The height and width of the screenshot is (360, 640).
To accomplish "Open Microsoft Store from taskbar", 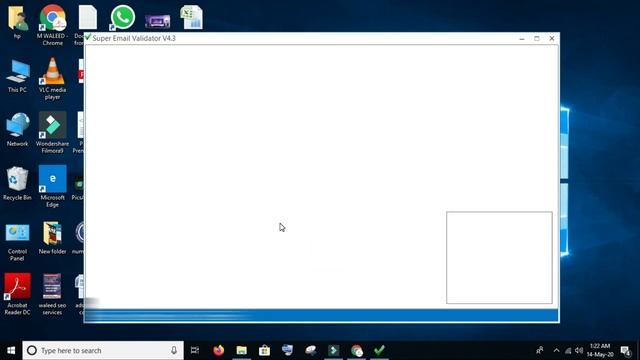I will [x=264, y=350].
